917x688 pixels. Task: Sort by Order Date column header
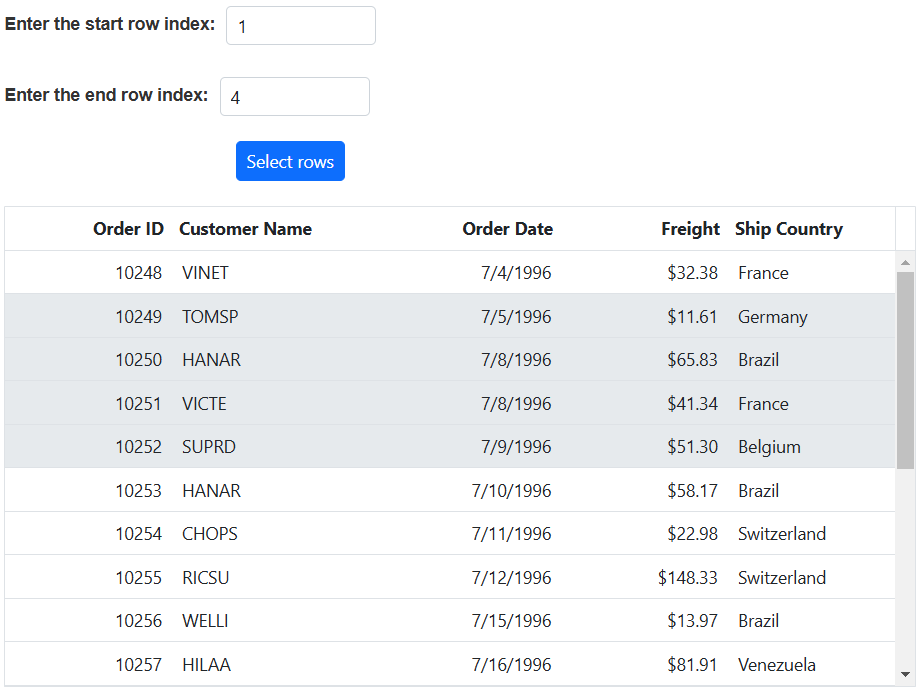coord(508,229)
